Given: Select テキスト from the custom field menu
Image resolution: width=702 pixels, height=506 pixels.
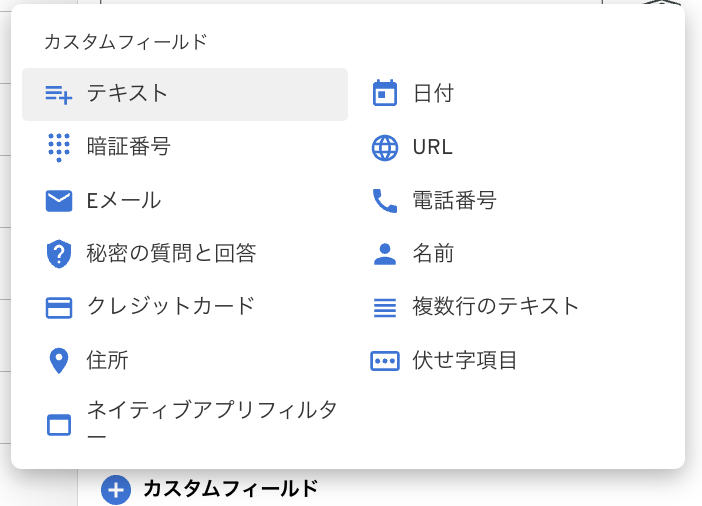Looking at the screenshot, I should [x=127, y=94].
